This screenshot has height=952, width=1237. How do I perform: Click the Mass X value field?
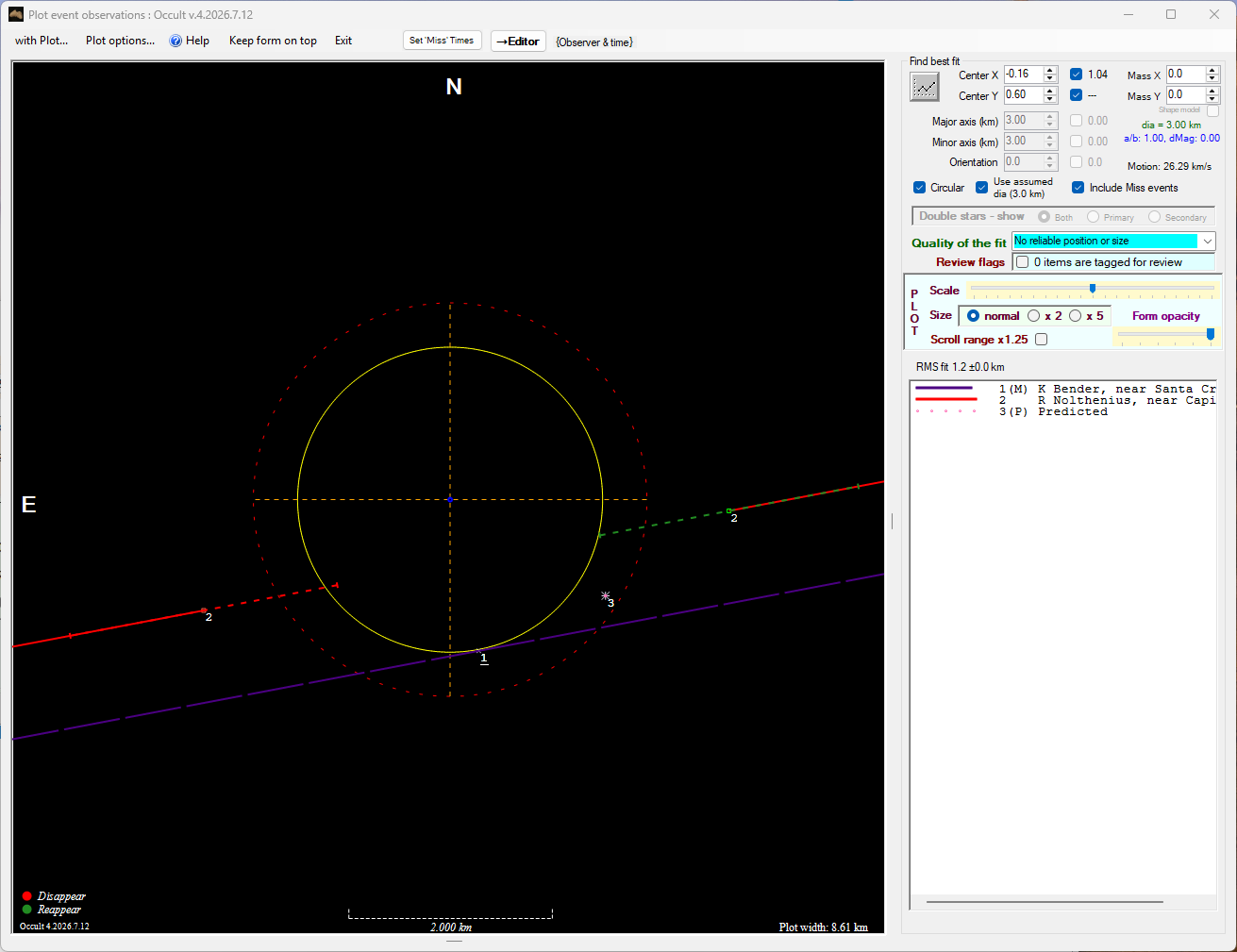coord(1185,74)
